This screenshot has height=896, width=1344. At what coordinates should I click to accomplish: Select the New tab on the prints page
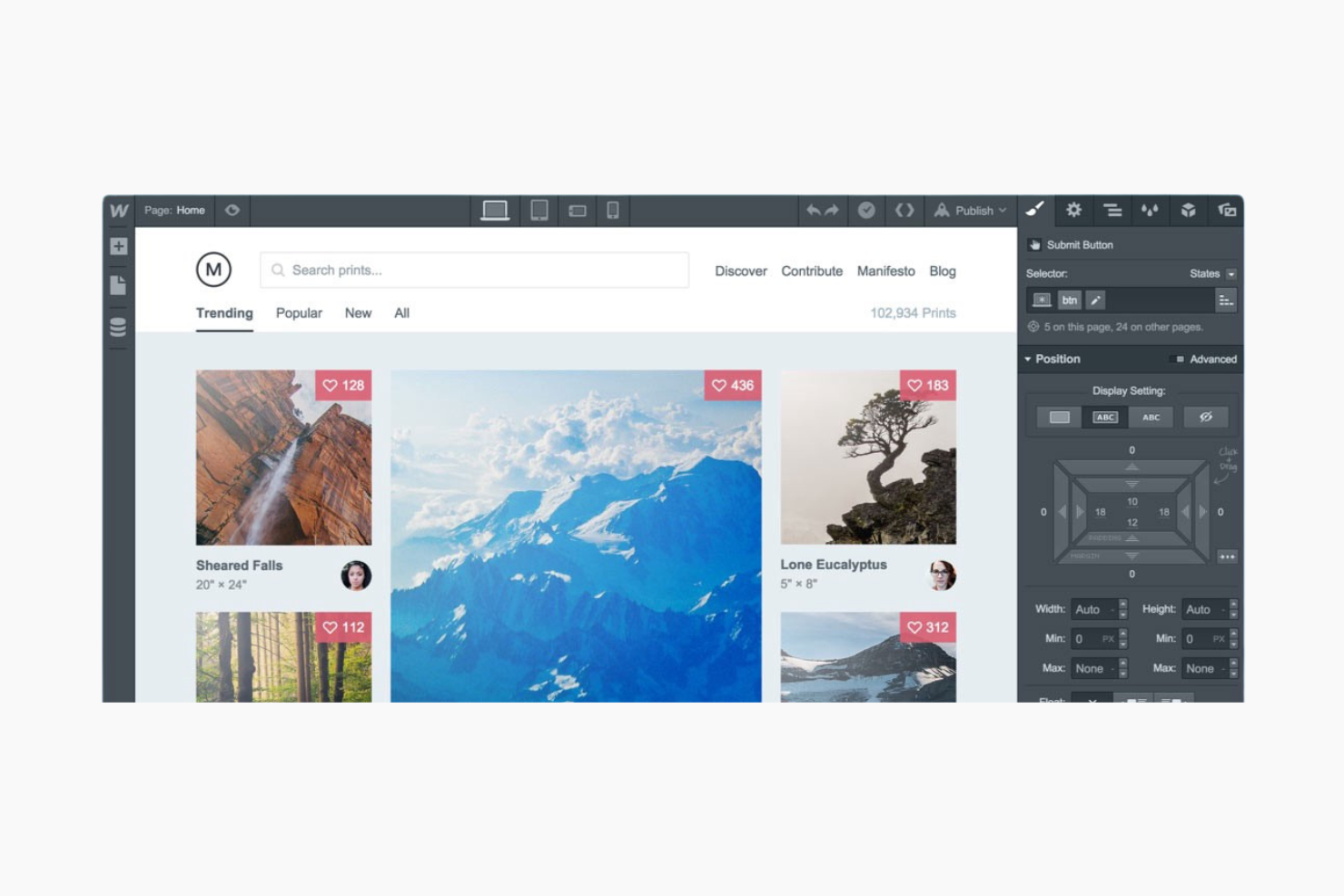click(358, 313)
